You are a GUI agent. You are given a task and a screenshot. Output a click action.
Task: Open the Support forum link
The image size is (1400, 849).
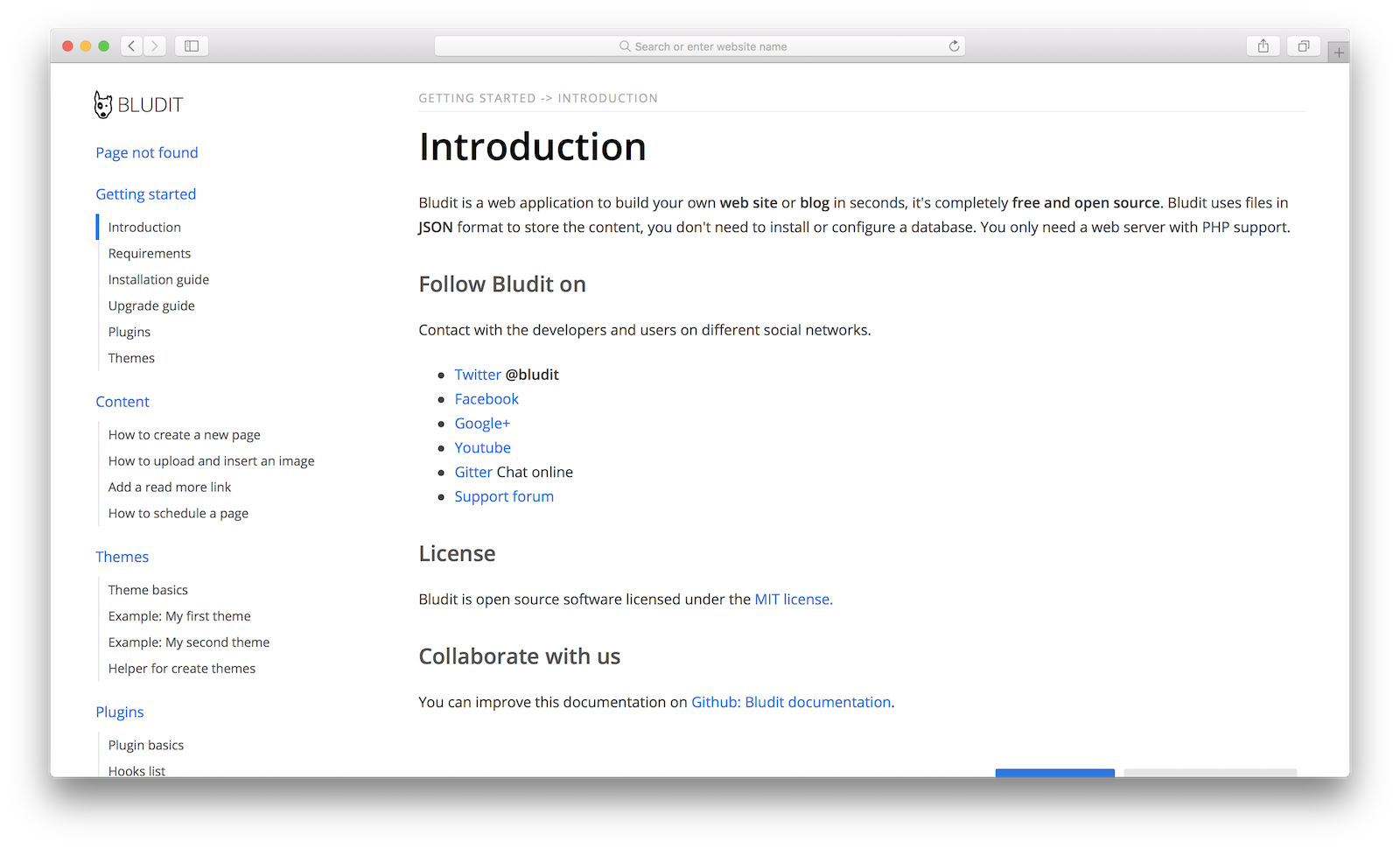[504, 497]
